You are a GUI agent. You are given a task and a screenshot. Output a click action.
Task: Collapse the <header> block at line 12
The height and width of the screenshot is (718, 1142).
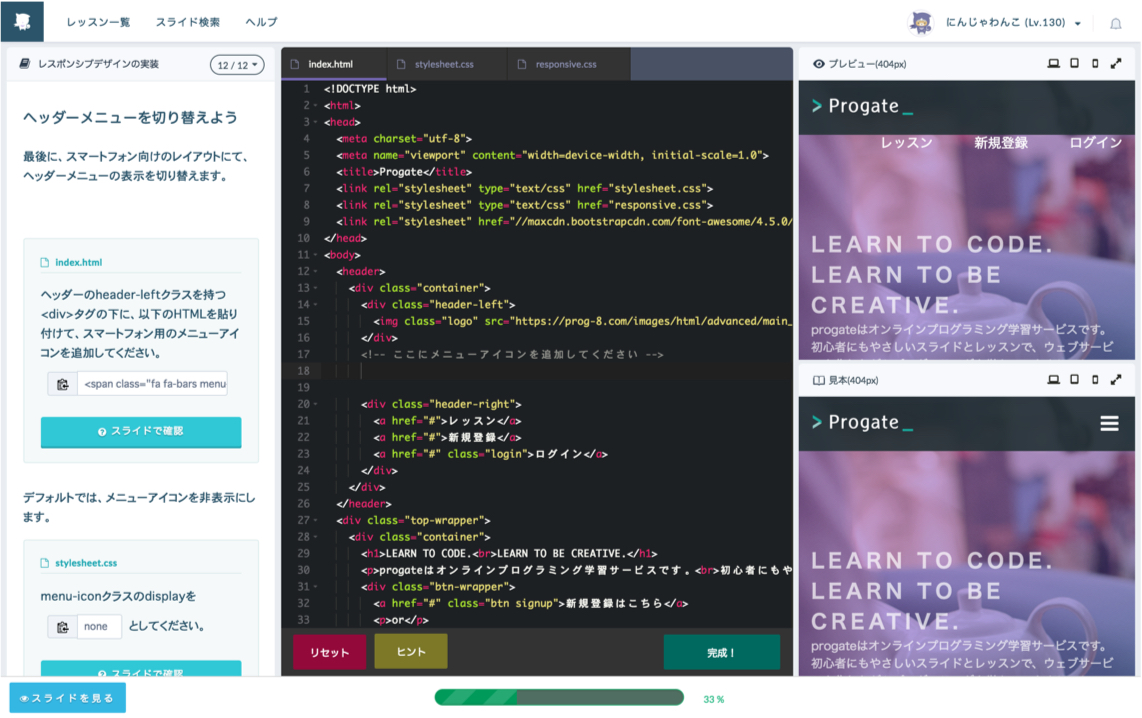[x=316, y=272]
